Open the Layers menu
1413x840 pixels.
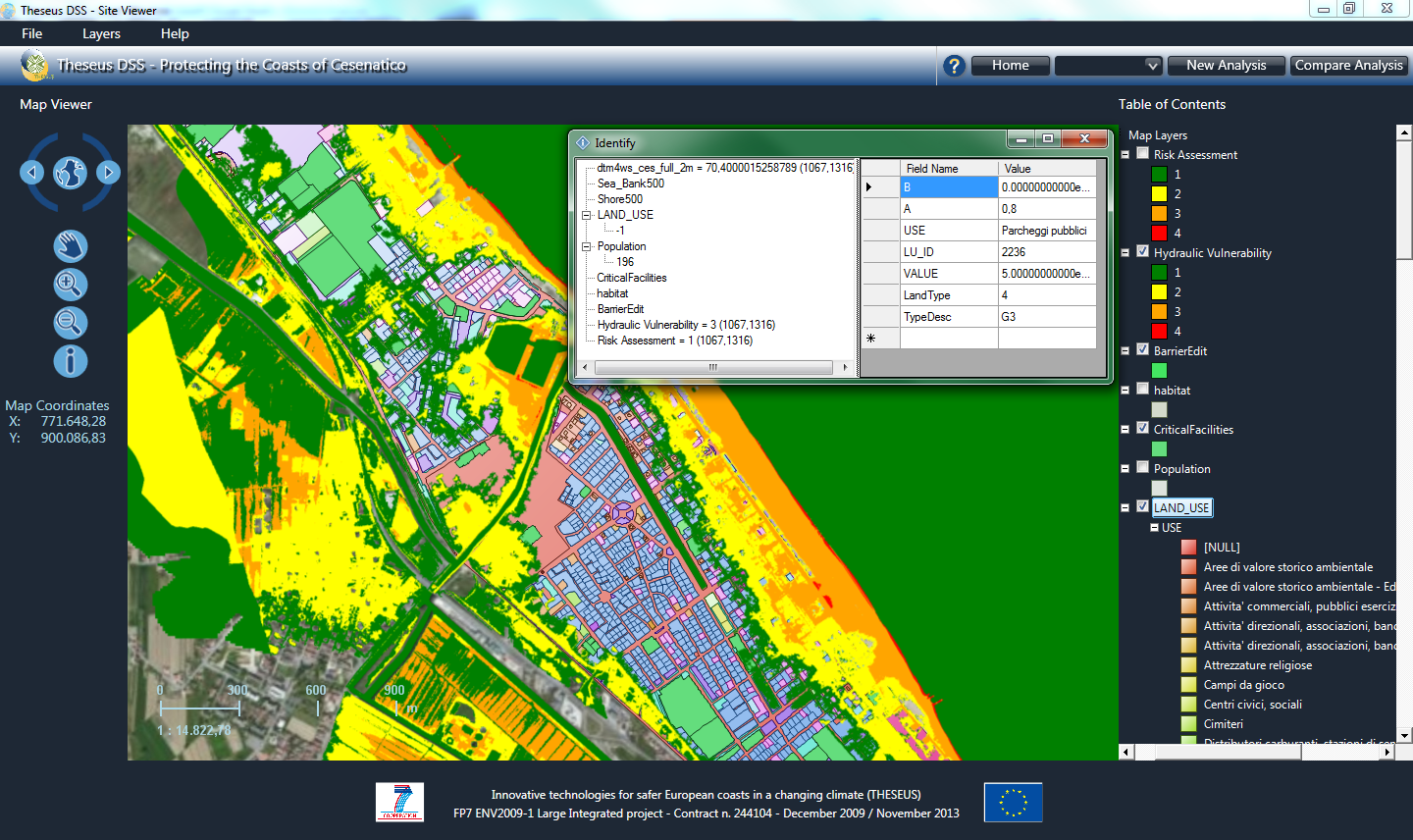101,33
